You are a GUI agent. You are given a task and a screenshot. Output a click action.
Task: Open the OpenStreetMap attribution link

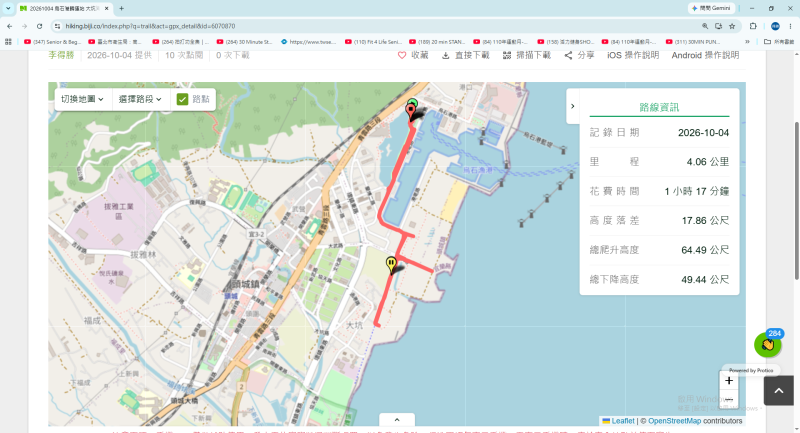click(674, 421)
